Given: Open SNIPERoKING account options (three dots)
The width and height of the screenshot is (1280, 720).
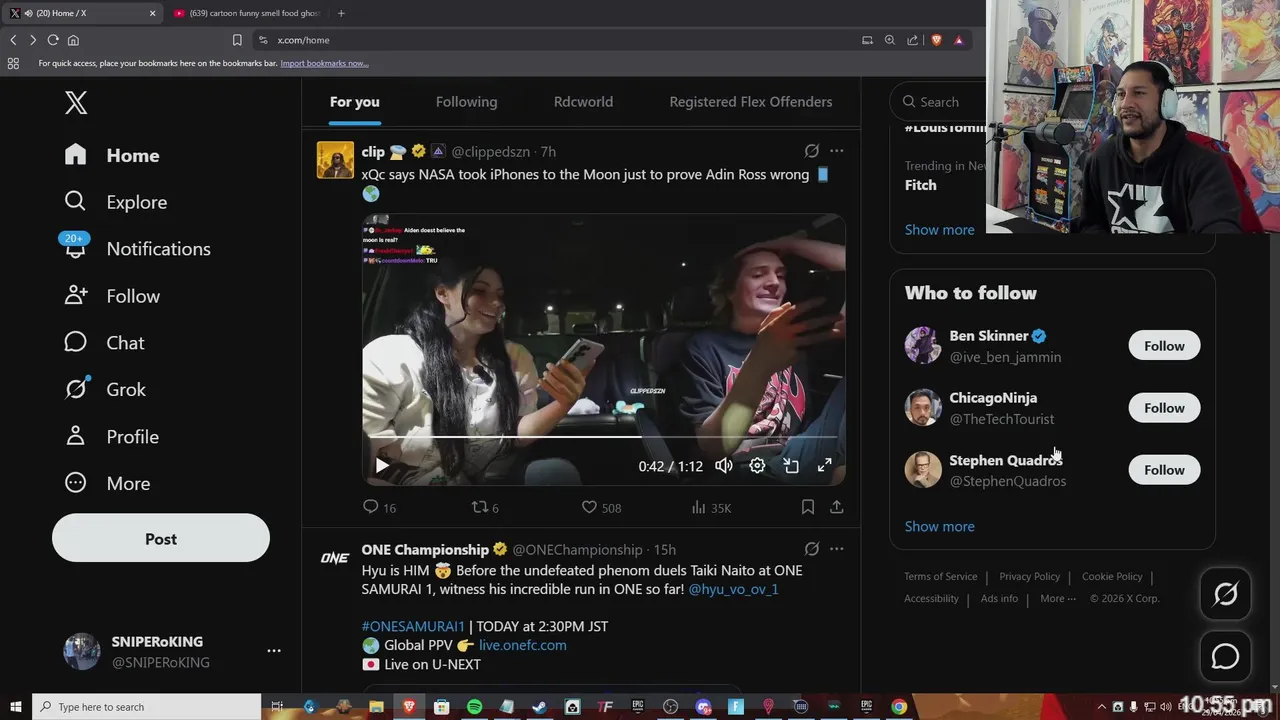Looking at the screenshot, I should point(274,651).
